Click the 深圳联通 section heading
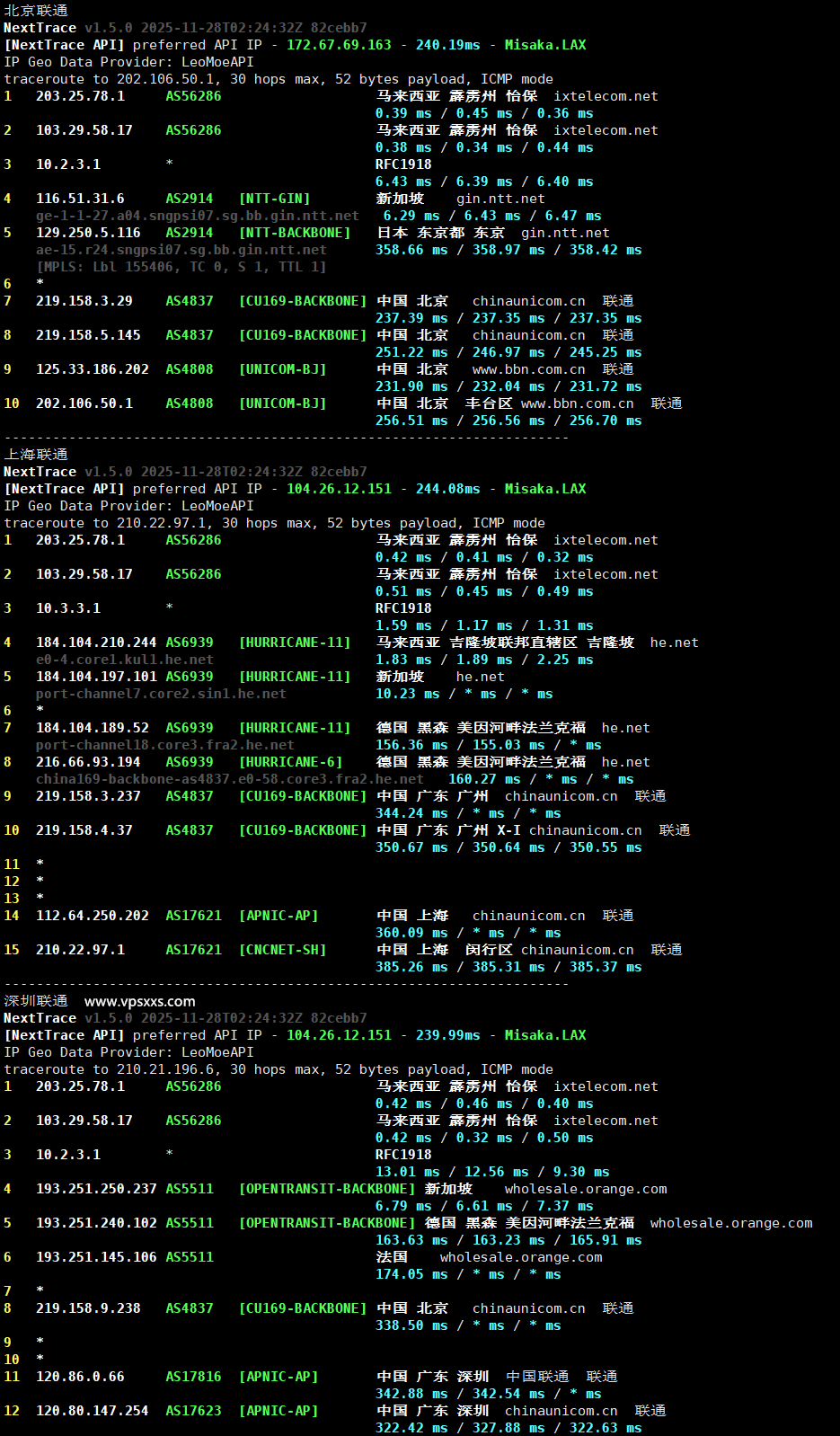This screenshot has height=1436, width=840. click(x=36, y=1001)
